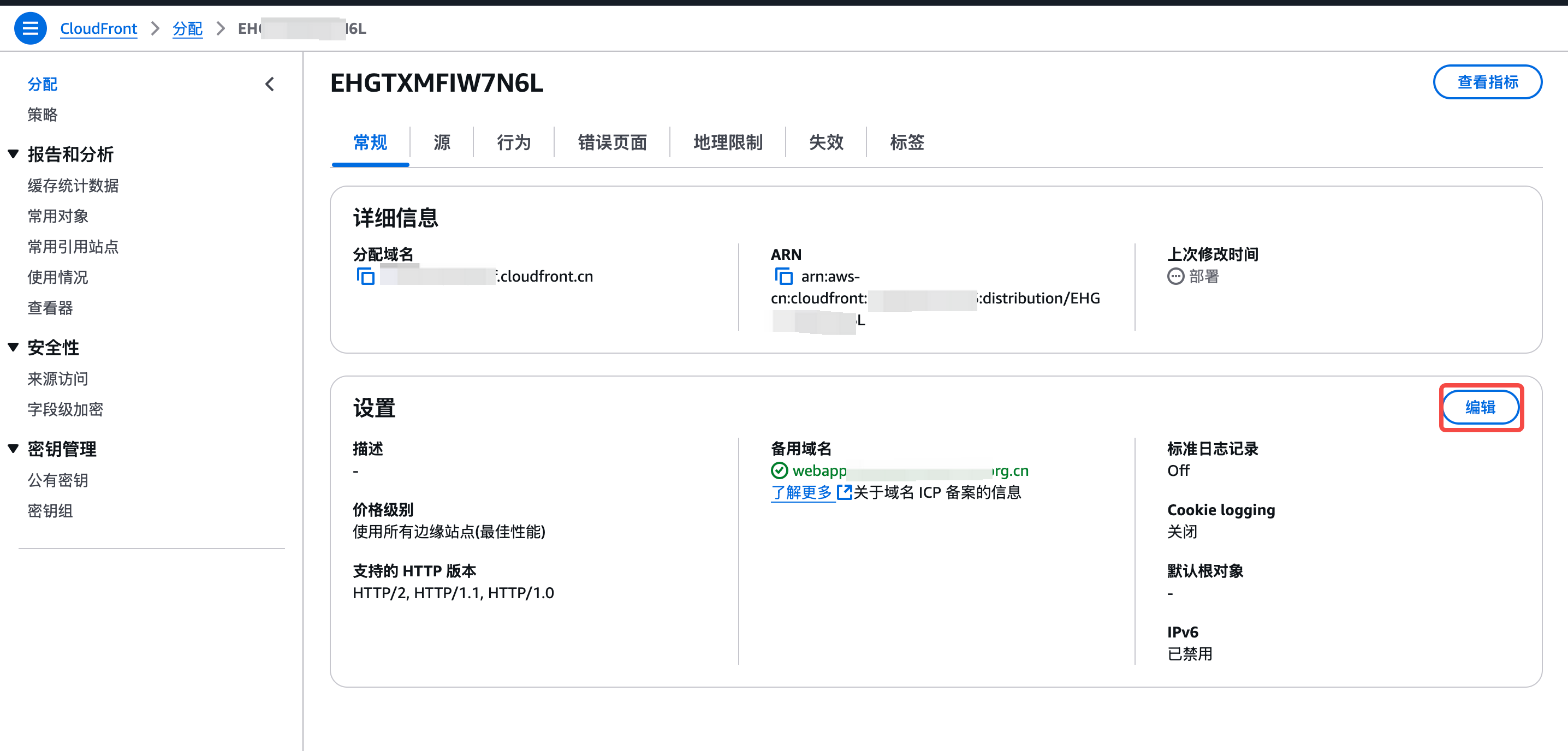This screenshot has height=751, width=1568.
Task: Open 来源访问 in the sidebar
Action: pyautogui.click(x=58, y=379)
